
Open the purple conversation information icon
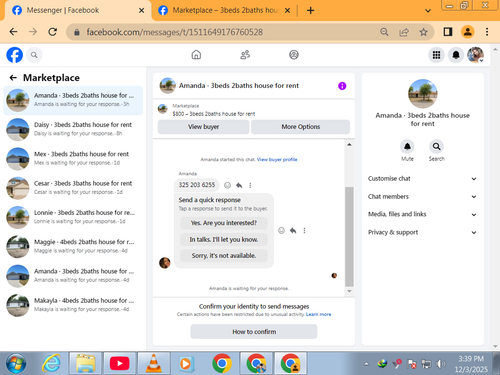coord(342,86)
